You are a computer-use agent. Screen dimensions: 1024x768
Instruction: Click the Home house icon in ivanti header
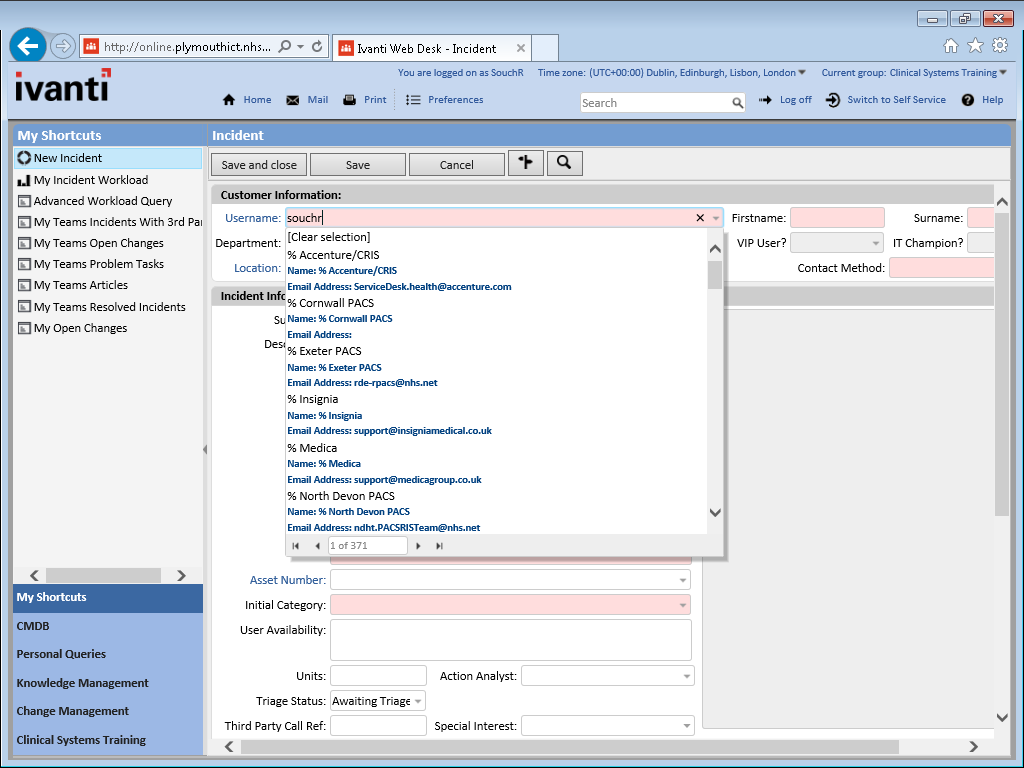point(229,100)
